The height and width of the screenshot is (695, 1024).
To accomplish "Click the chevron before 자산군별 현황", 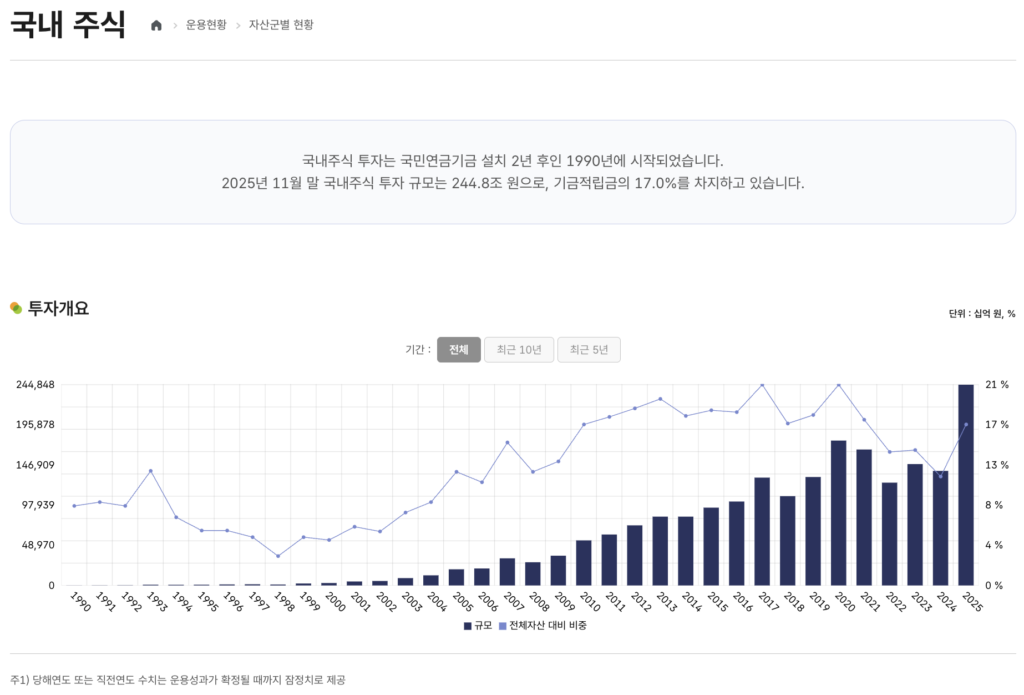I will [x=238, y=25].
